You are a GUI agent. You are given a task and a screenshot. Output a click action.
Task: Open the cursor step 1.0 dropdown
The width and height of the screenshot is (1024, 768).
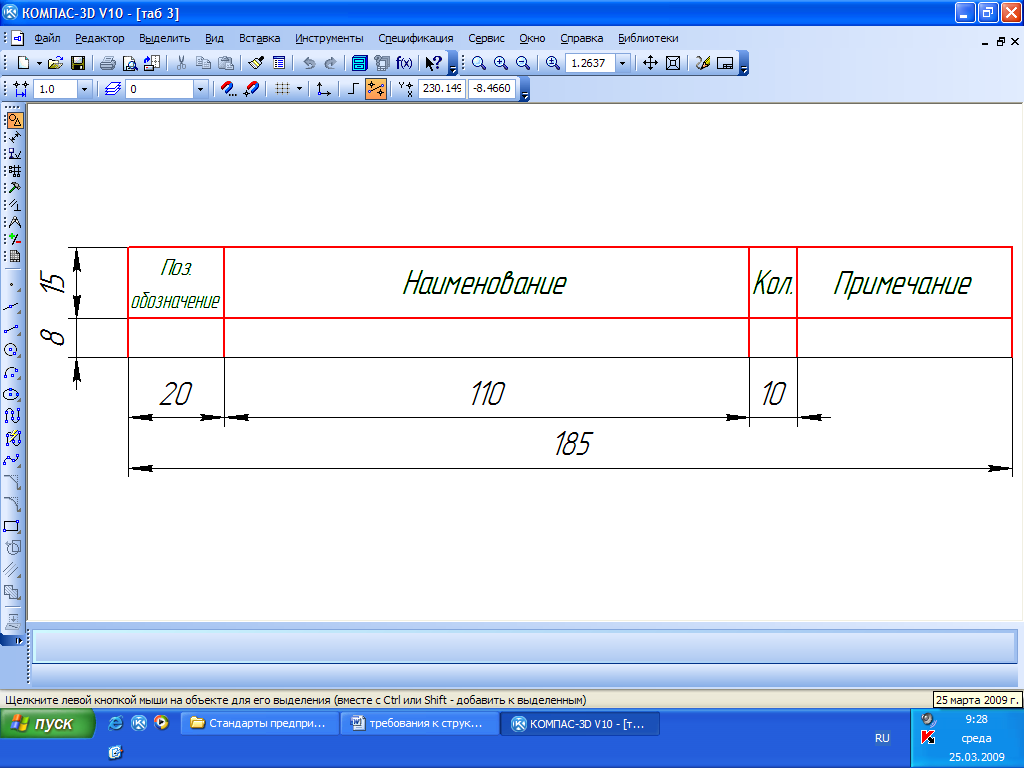point(84,89)
